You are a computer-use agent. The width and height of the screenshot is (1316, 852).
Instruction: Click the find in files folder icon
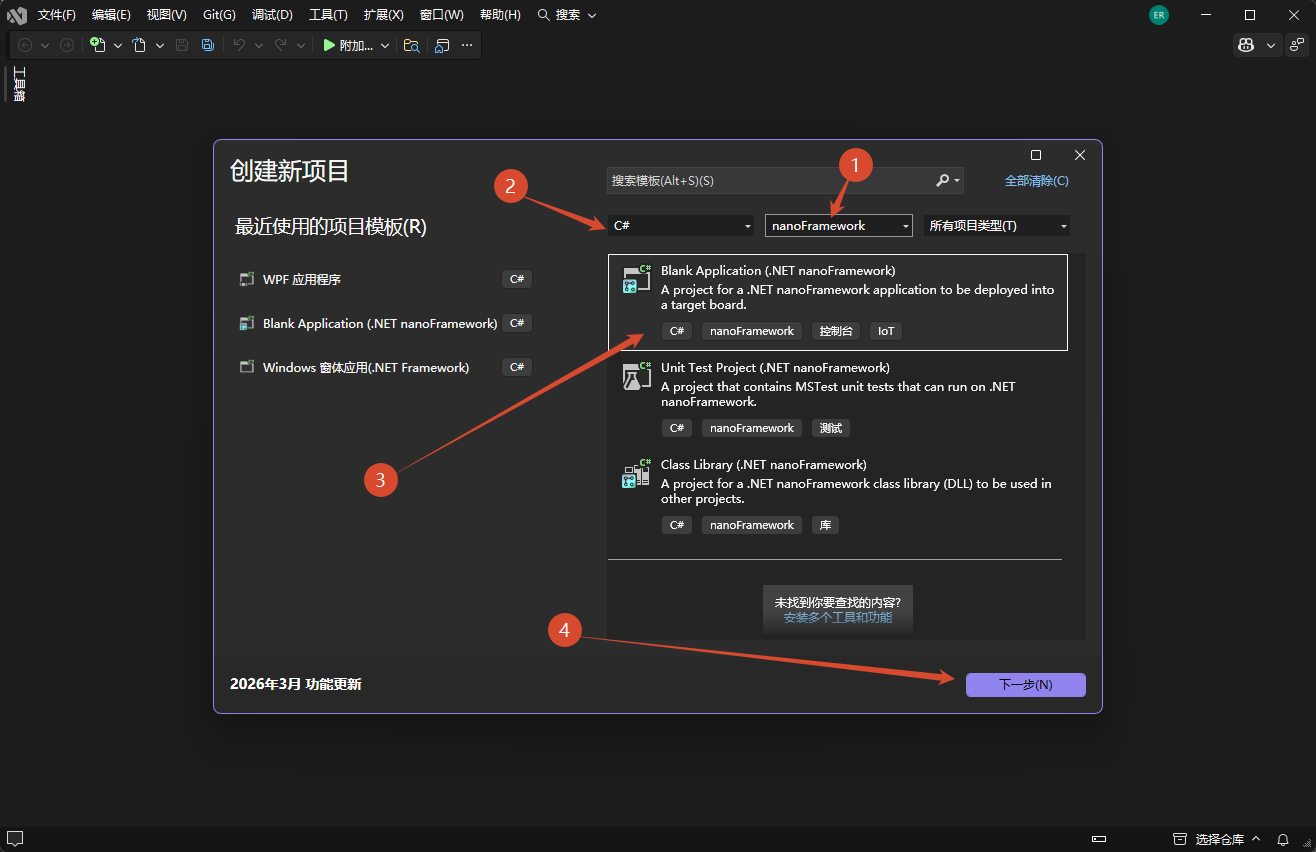coord(411,45)
